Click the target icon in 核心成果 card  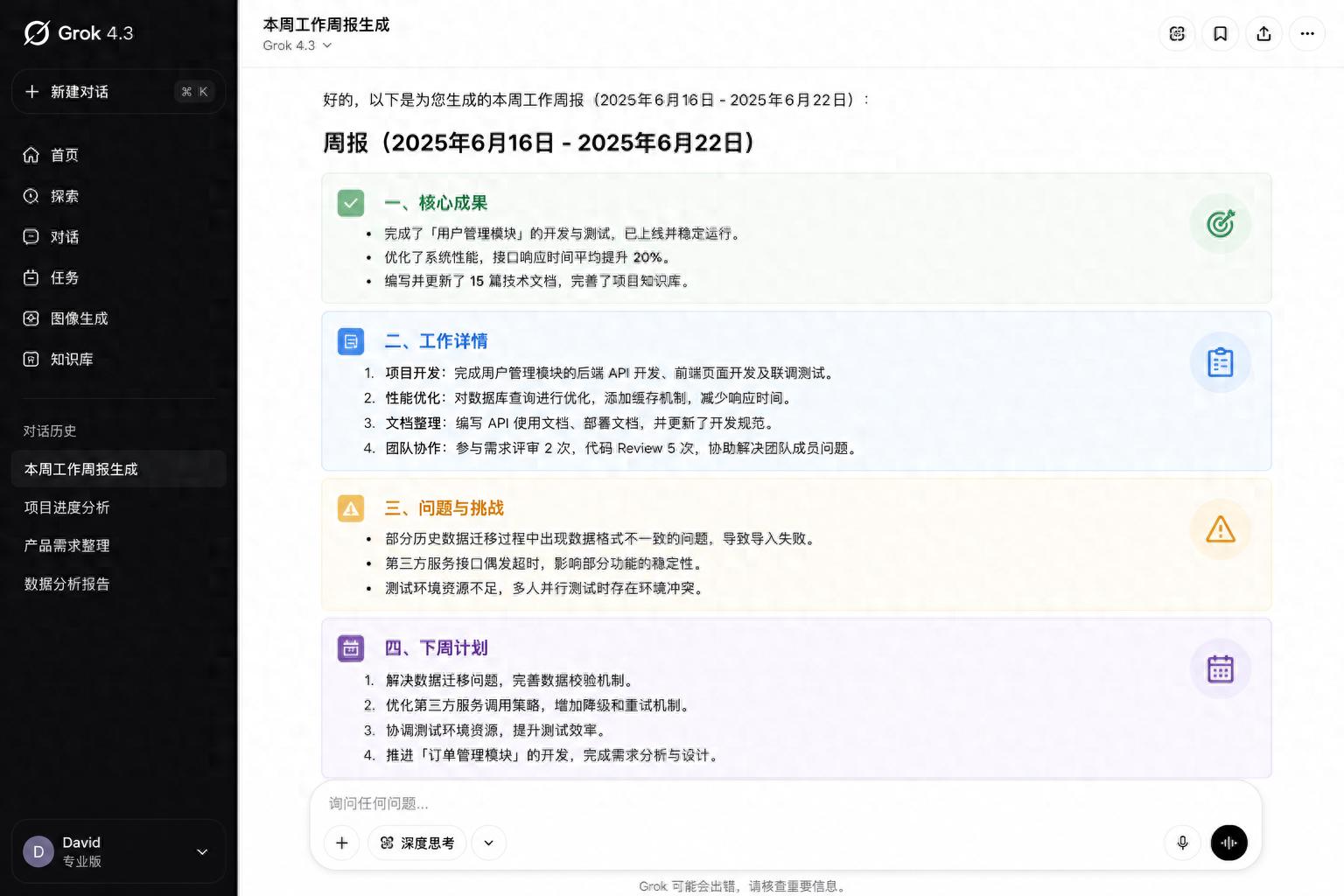(x=1221, y=224)
